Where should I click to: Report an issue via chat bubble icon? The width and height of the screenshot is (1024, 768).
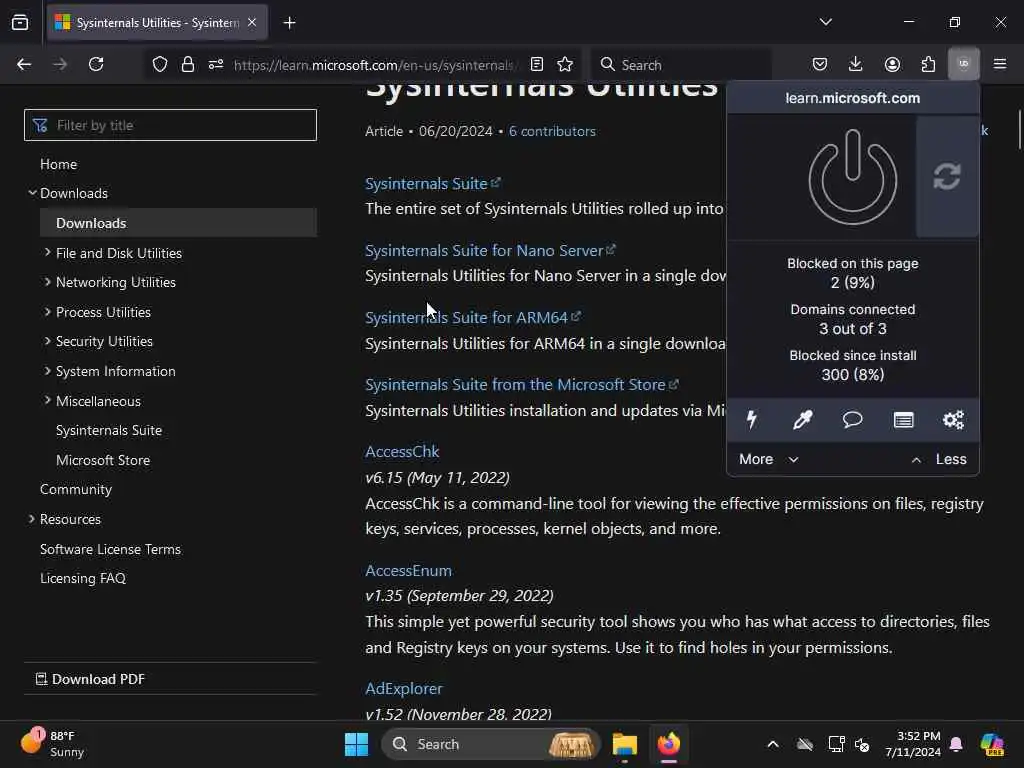pos(852,419)
